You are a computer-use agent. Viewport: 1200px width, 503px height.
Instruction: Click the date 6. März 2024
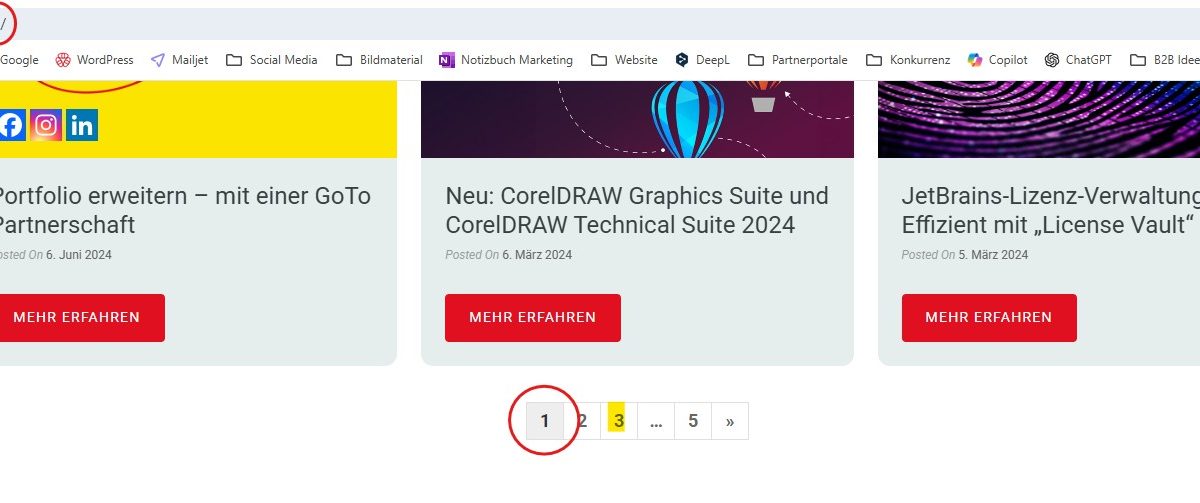[537, 255]
